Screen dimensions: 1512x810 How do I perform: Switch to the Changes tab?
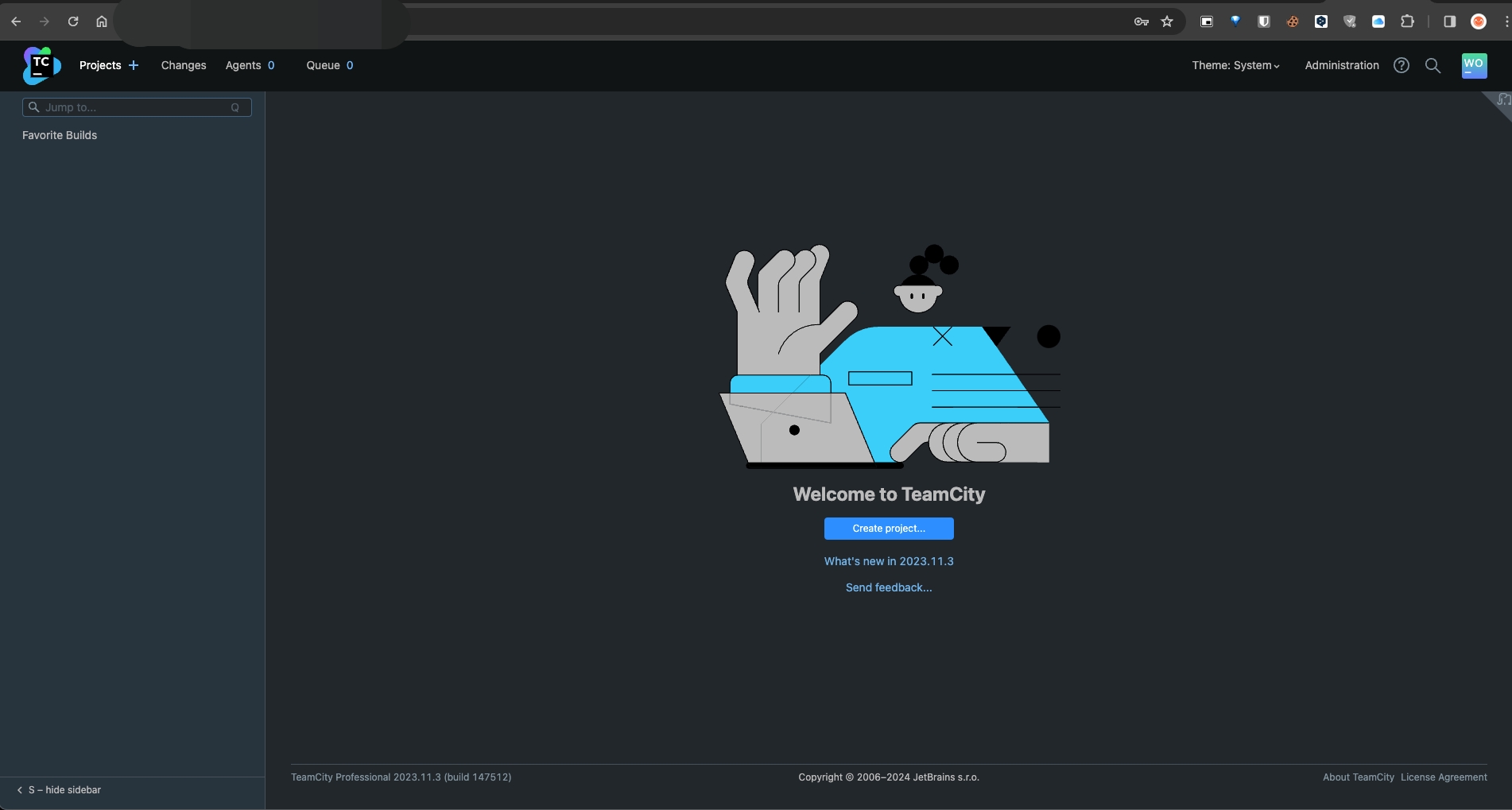point(184,65)
